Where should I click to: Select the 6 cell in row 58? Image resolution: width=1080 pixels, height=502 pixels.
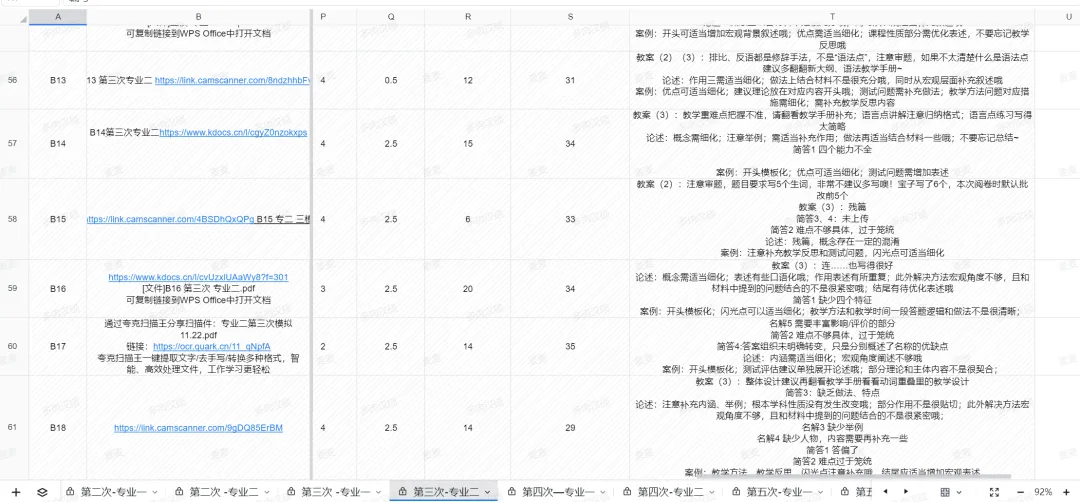tap(468, 219)
